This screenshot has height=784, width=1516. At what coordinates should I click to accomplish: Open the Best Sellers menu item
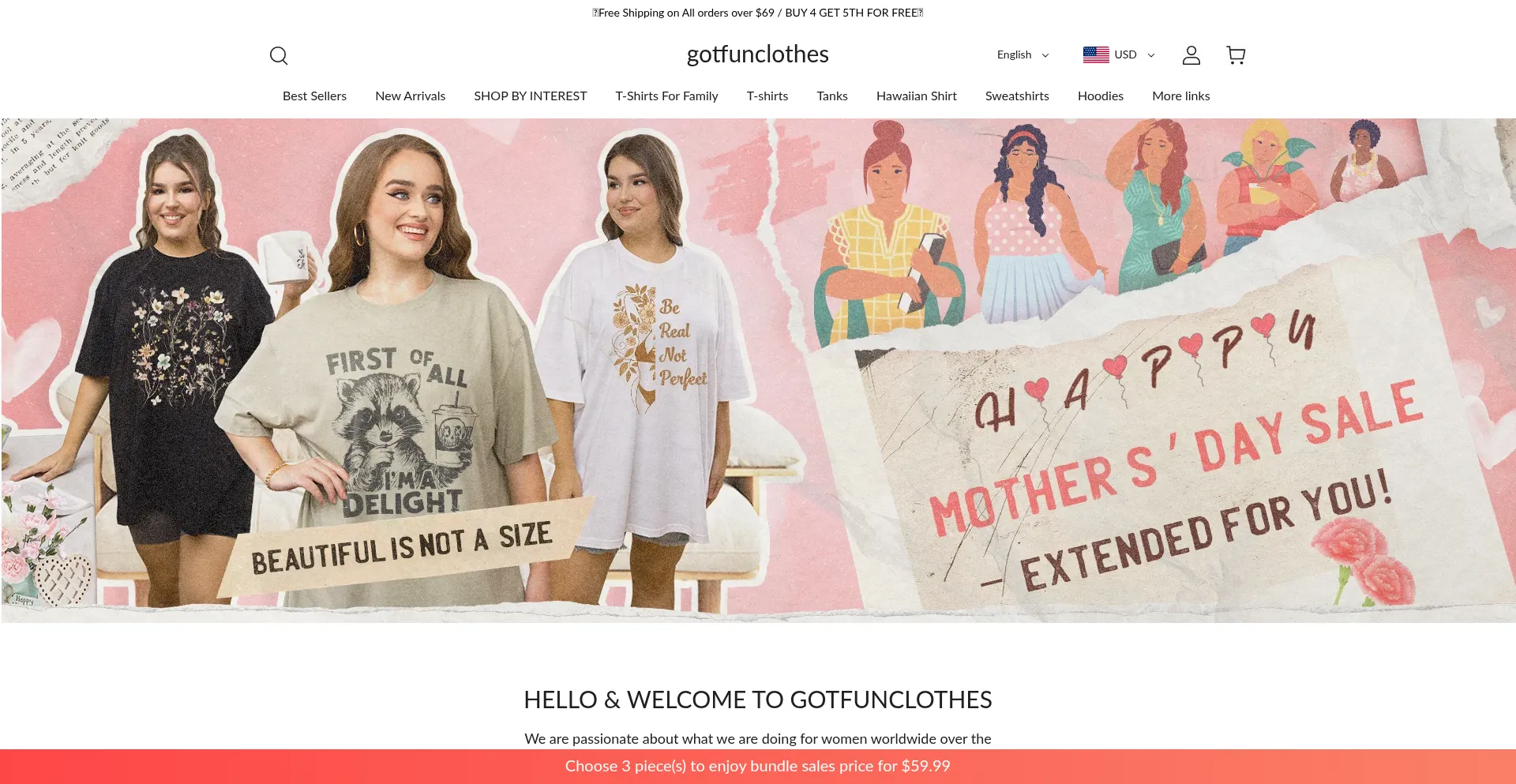click(x=314, y=96)
